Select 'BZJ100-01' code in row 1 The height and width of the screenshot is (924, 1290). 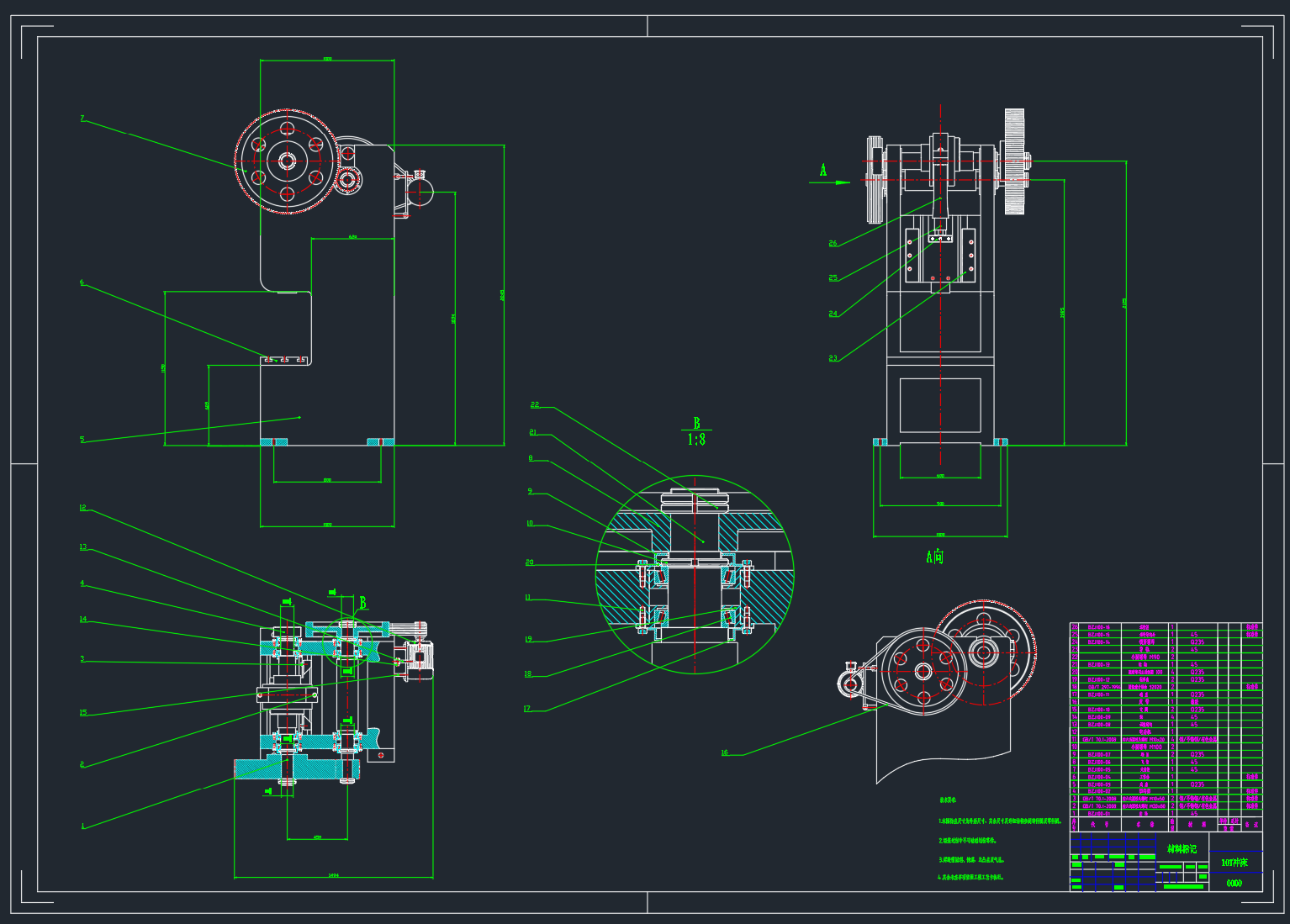(x=1099, y=814)
